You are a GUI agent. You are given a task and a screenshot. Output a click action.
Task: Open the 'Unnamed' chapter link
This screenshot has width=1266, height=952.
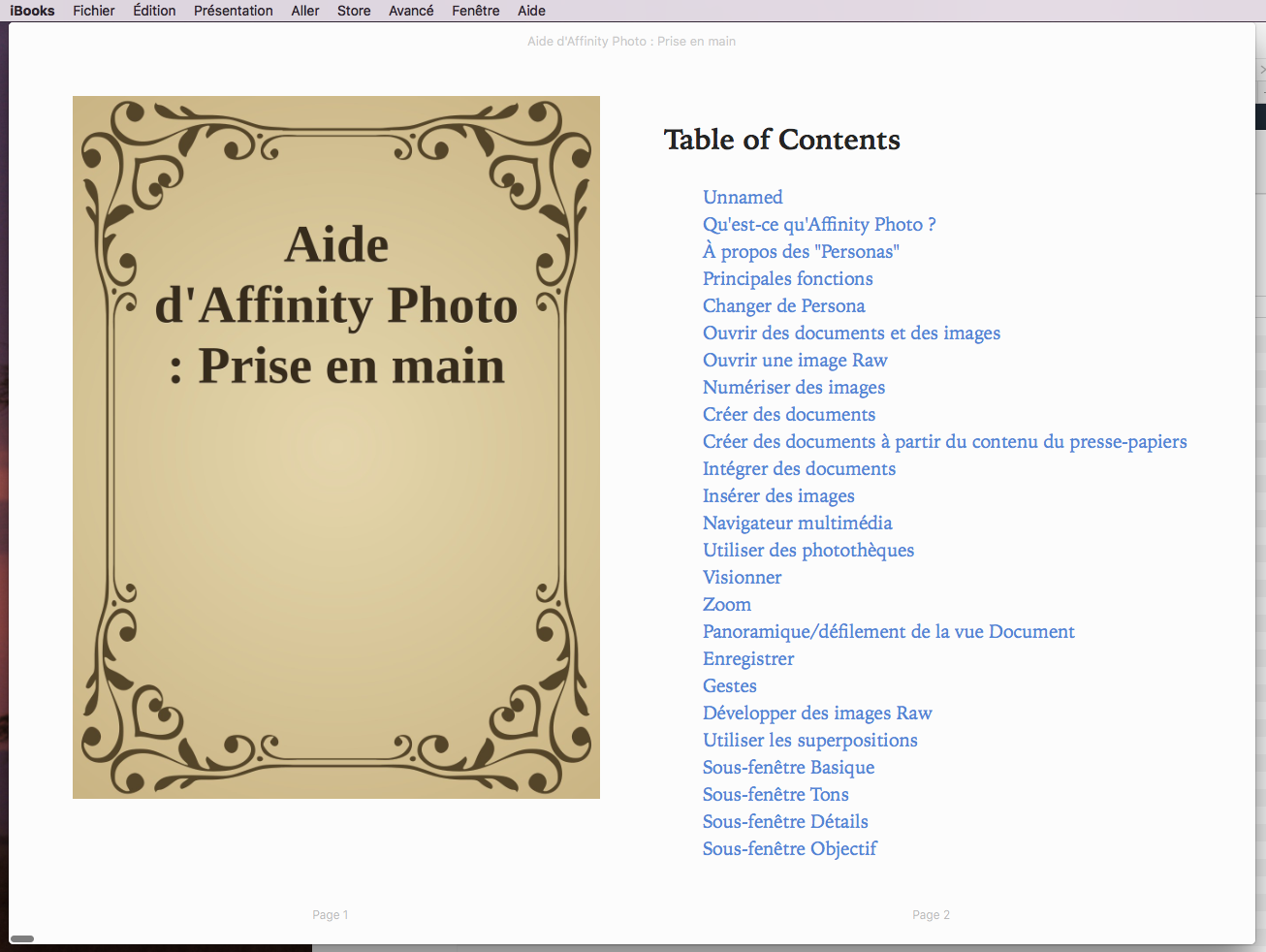click(x=743, y=197)
